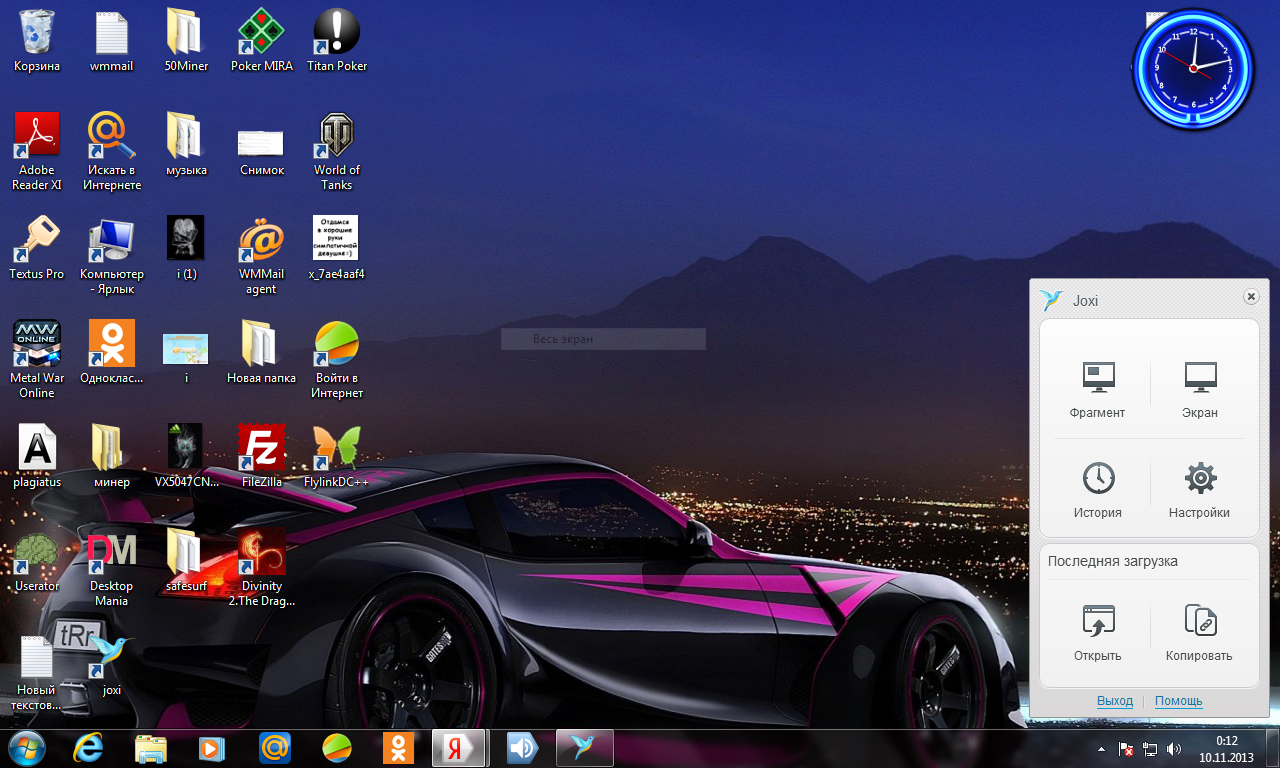Open the blue speaker taskbar application
This screenshot has height=768, width=1280.
[x=521, y=748]
